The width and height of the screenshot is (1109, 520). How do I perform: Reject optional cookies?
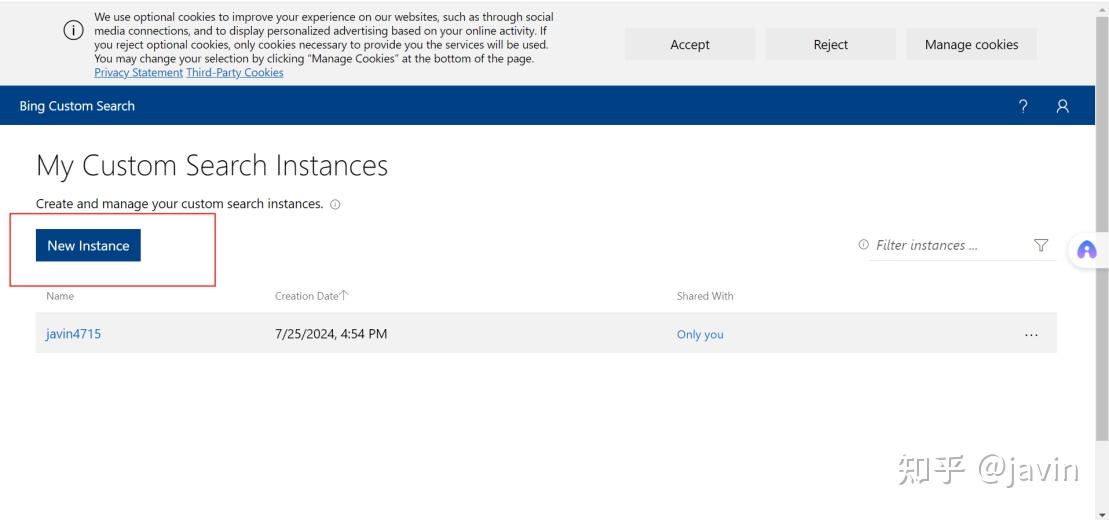[x=830, y=44]
